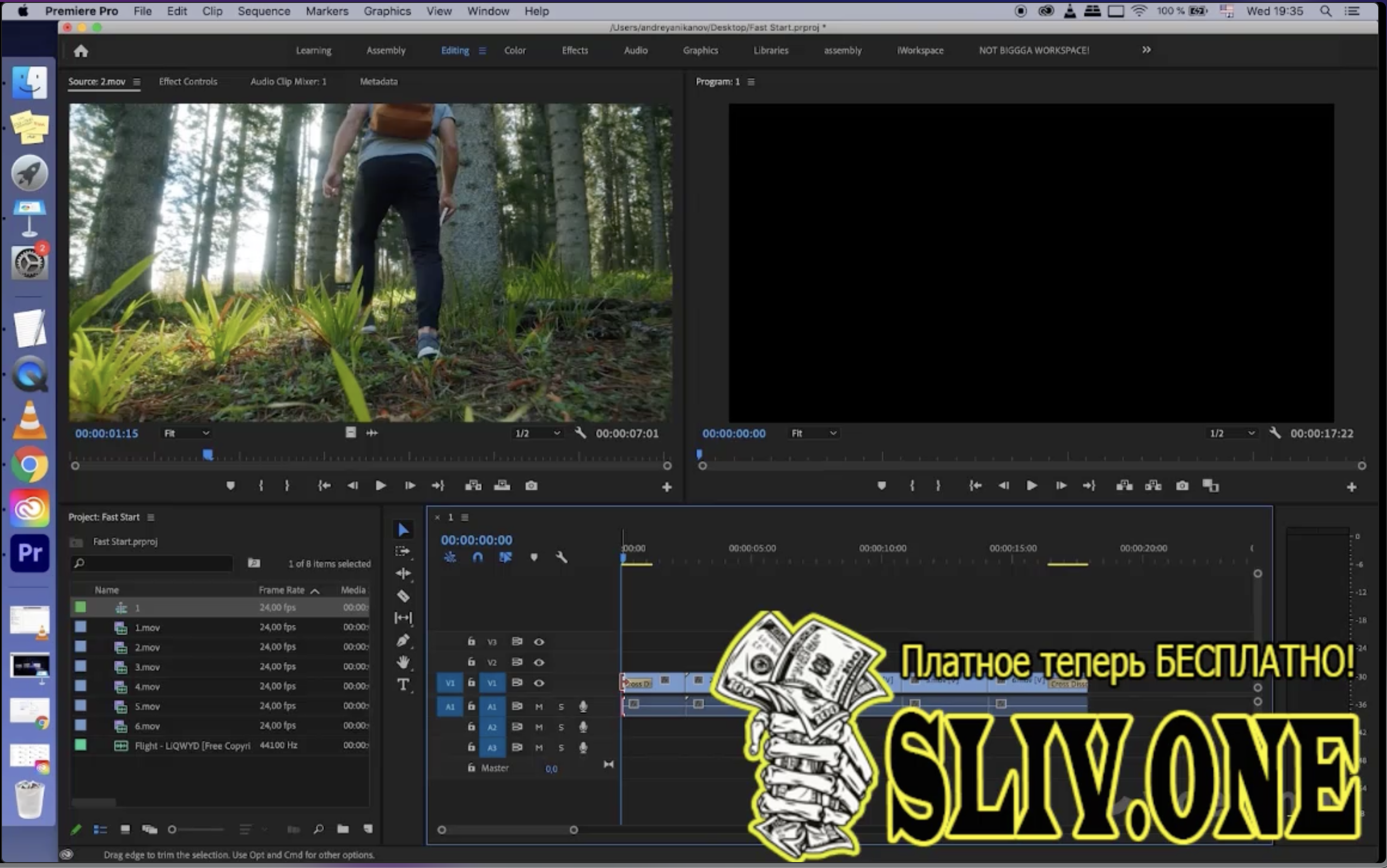Open the Home screen
Image resolution: width=1387 pixels, height=868 pixels.
(x=81, y=51)
